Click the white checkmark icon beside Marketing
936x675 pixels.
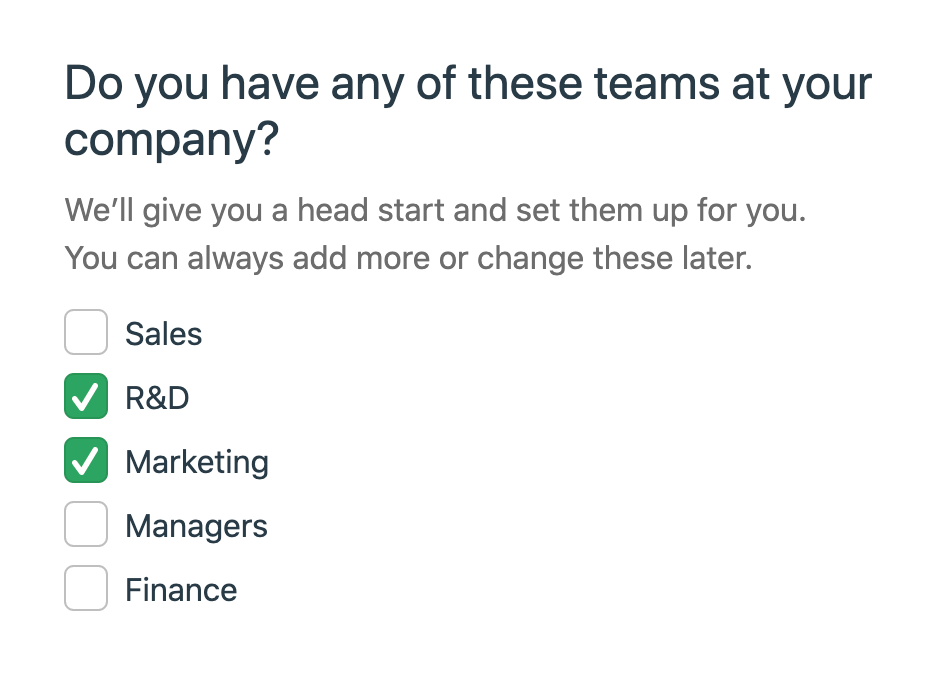tap(86, 462)
